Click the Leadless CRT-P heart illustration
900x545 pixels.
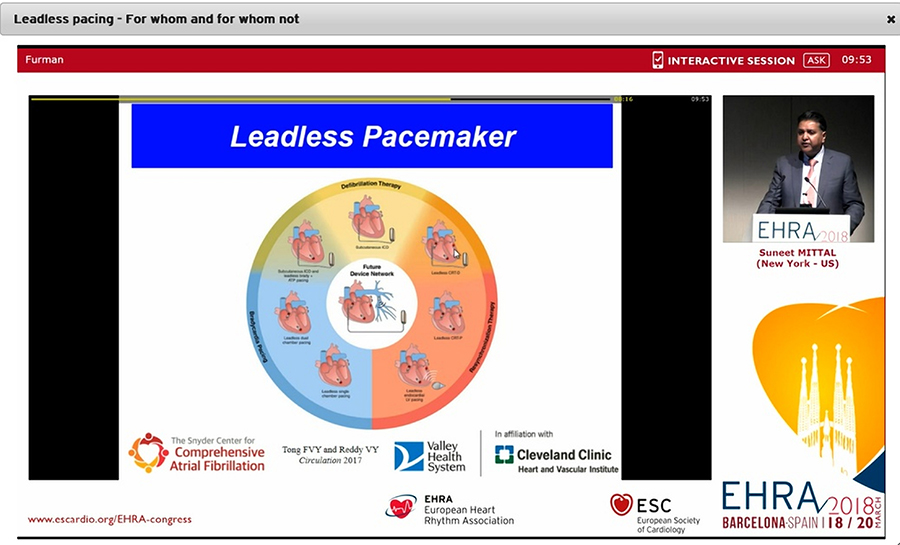click(x=447, y=310)
